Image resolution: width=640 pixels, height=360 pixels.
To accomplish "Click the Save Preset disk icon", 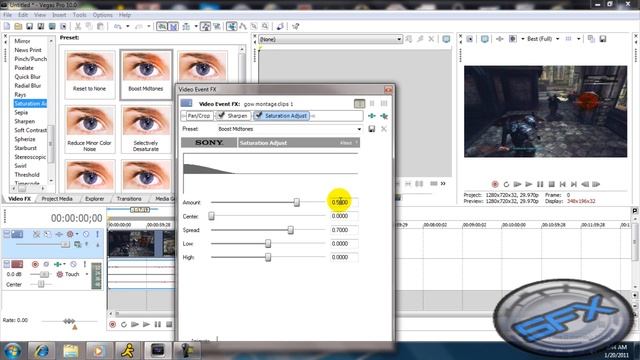I will point(372,129).
